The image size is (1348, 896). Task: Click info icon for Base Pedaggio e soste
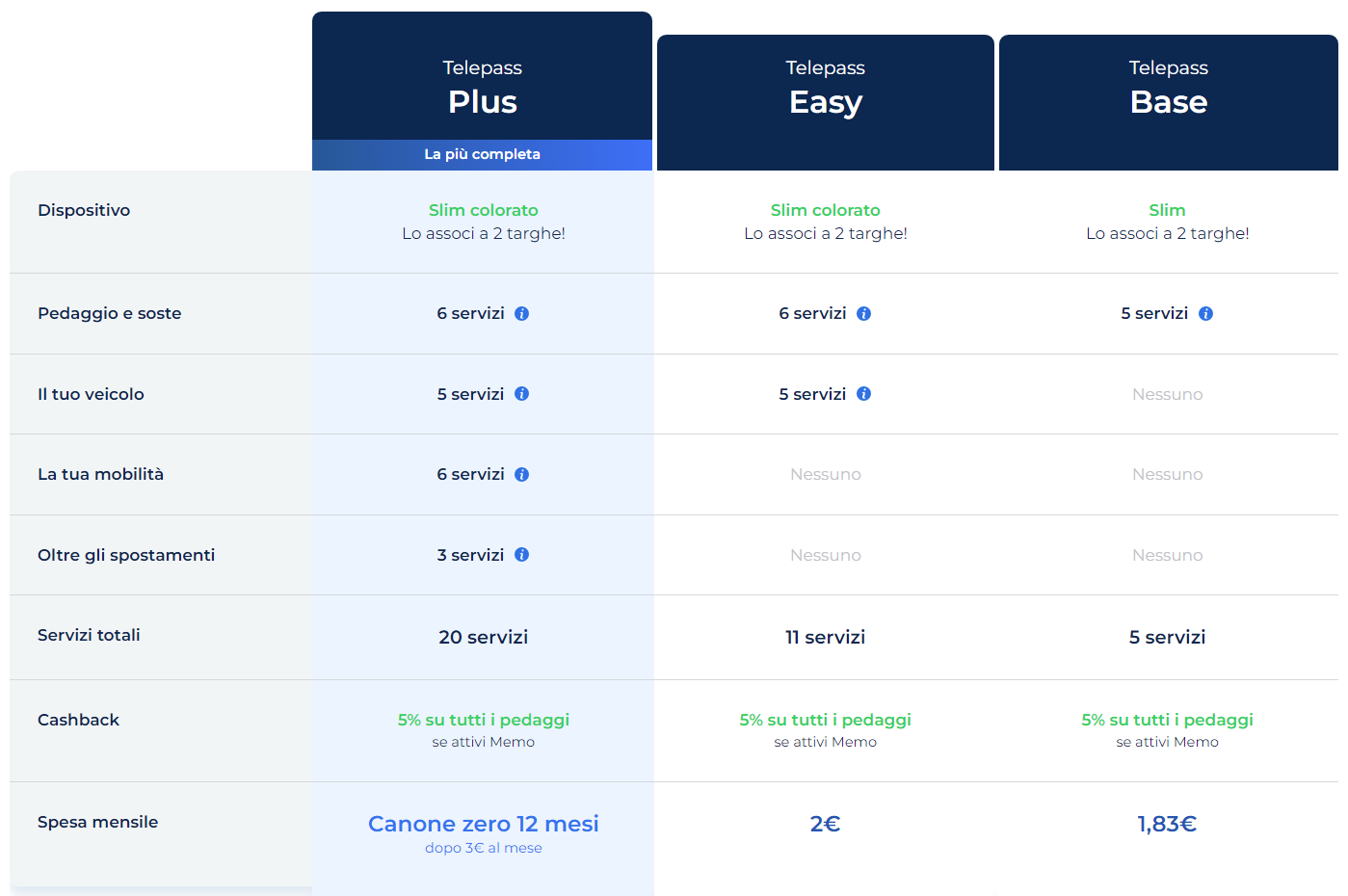[1205, 313]
